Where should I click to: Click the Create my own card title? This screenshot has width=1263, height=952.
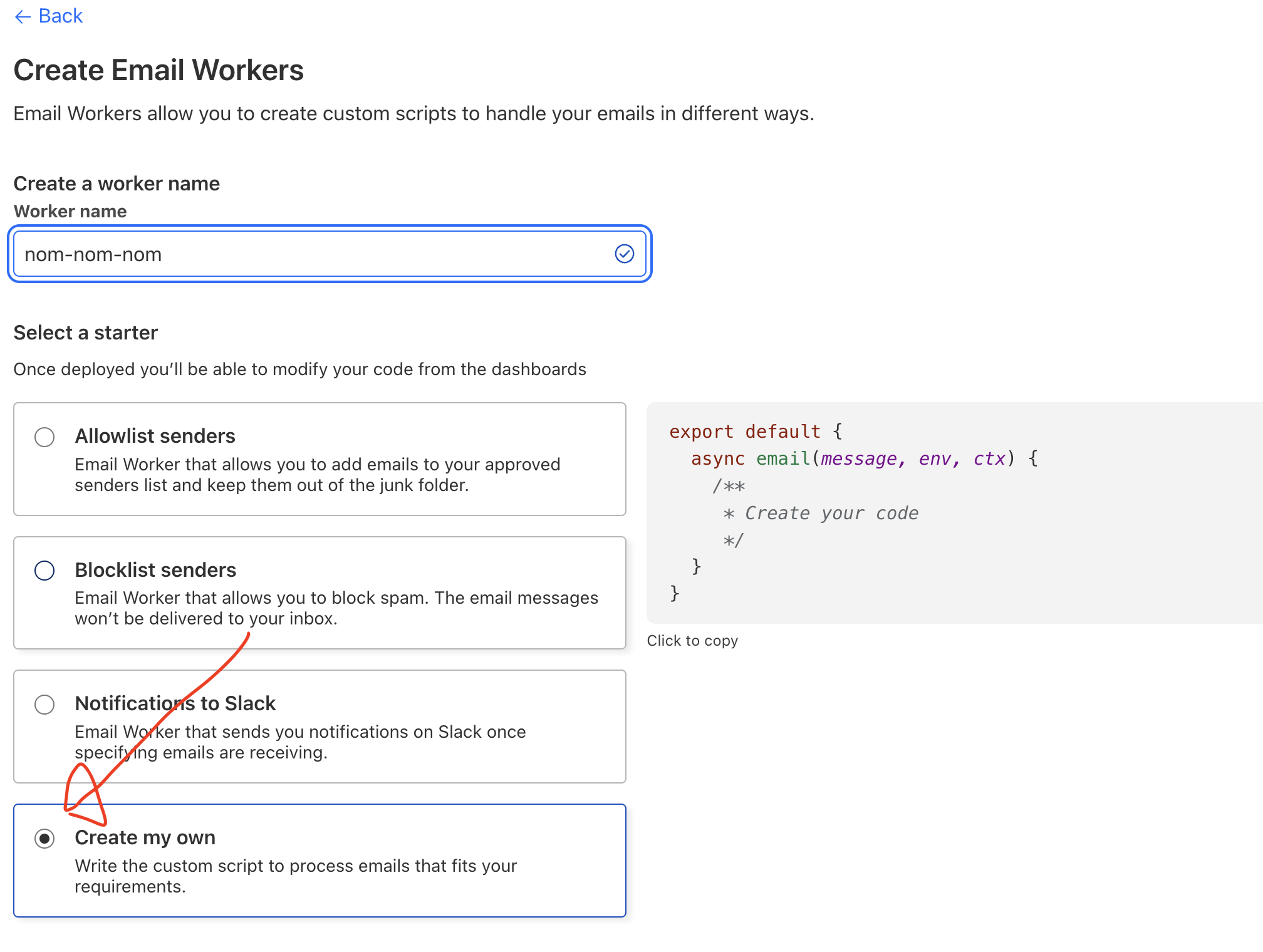click(x=145, y=837)
